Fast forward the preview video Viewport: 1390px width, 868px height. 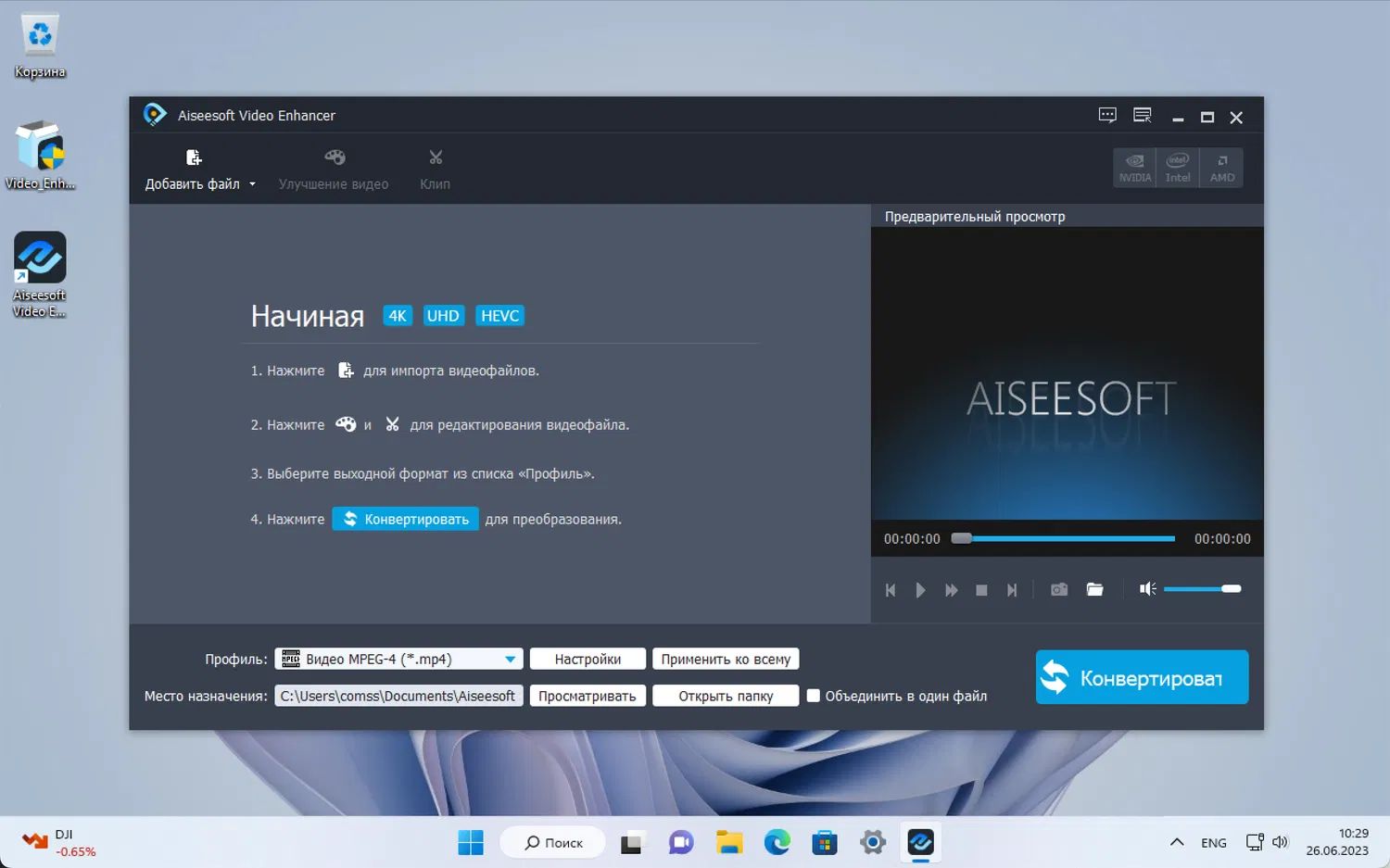951,590
